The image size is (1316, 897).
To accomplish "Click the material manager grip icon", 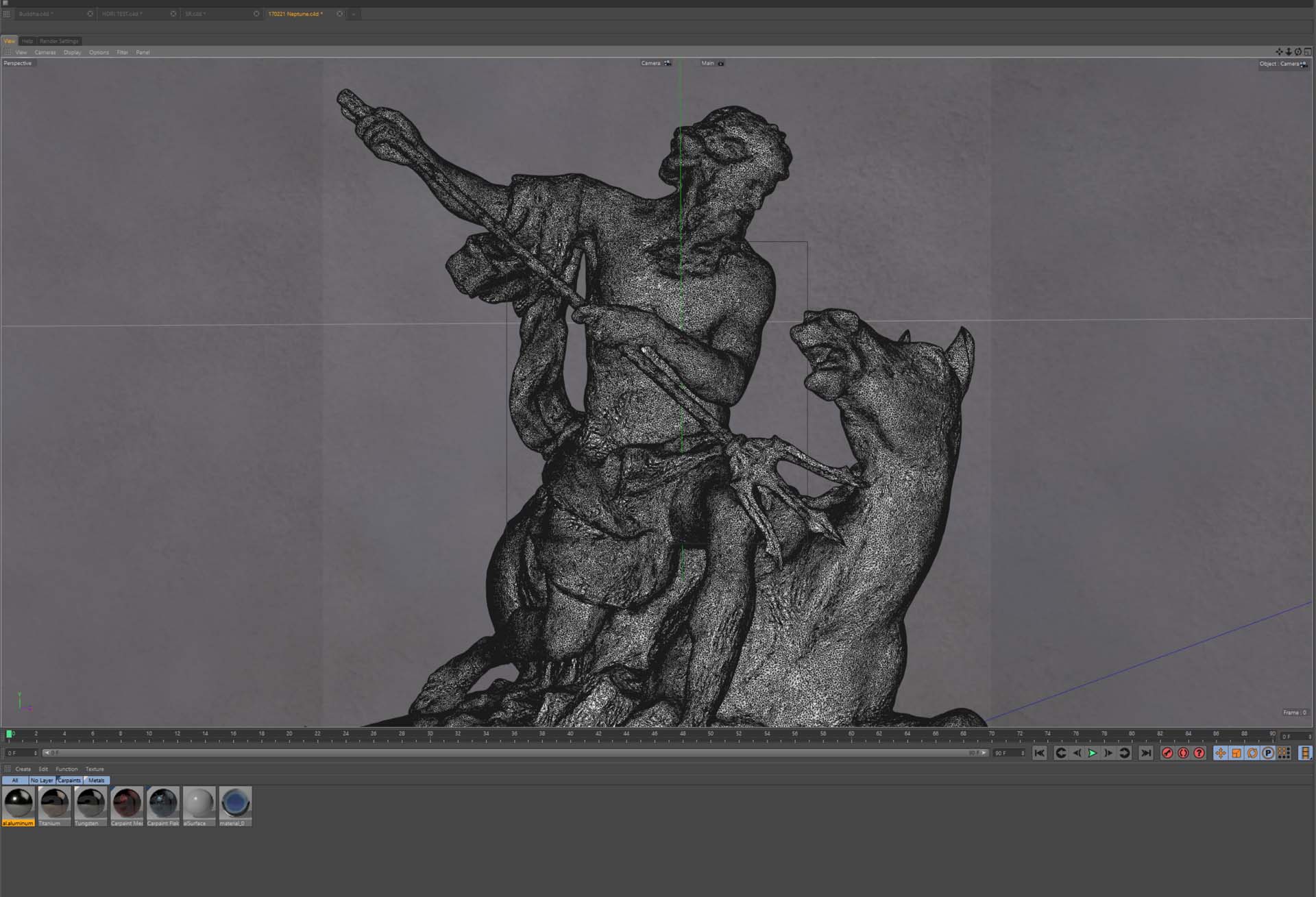I will click(x=8, y=769).
